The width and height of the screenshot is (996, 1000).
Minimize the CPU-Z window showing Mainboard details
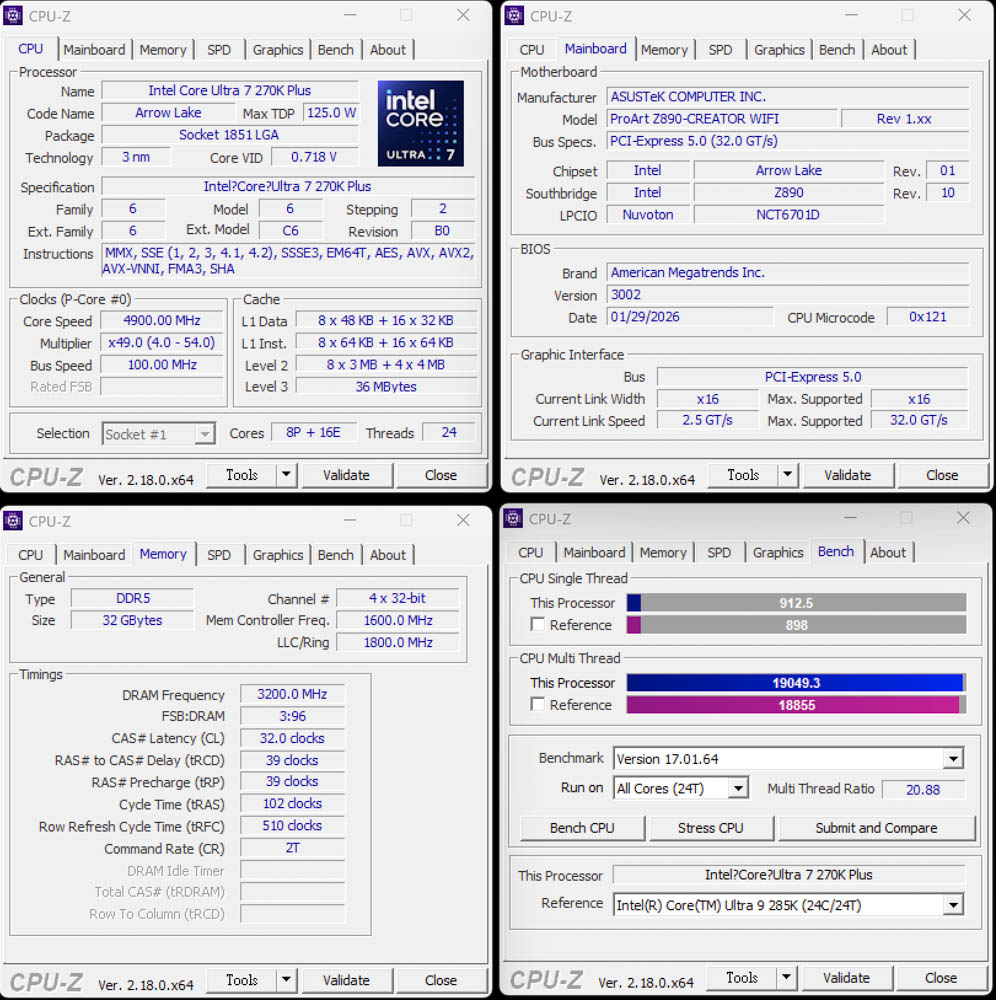point(850,15)
